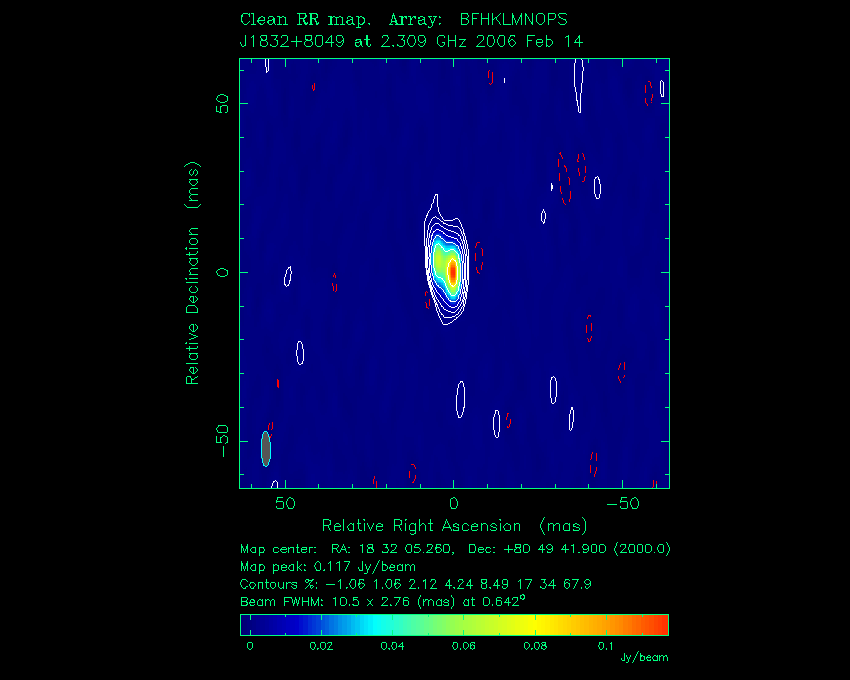This screenshot has width=850, height=680.
Task: Click the '-50' label on the declination axis
Action: tap(222, 441)
